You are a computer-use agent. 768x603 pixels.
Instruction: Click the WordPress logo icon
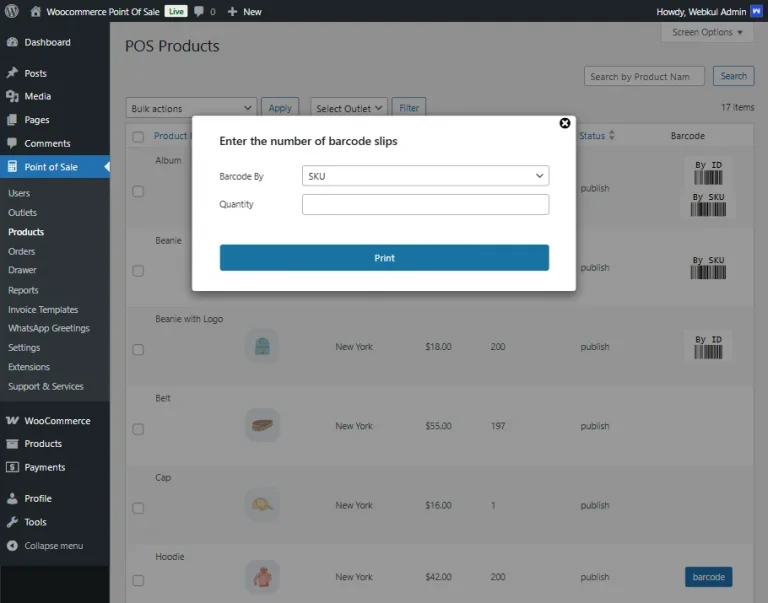point(12,11)
